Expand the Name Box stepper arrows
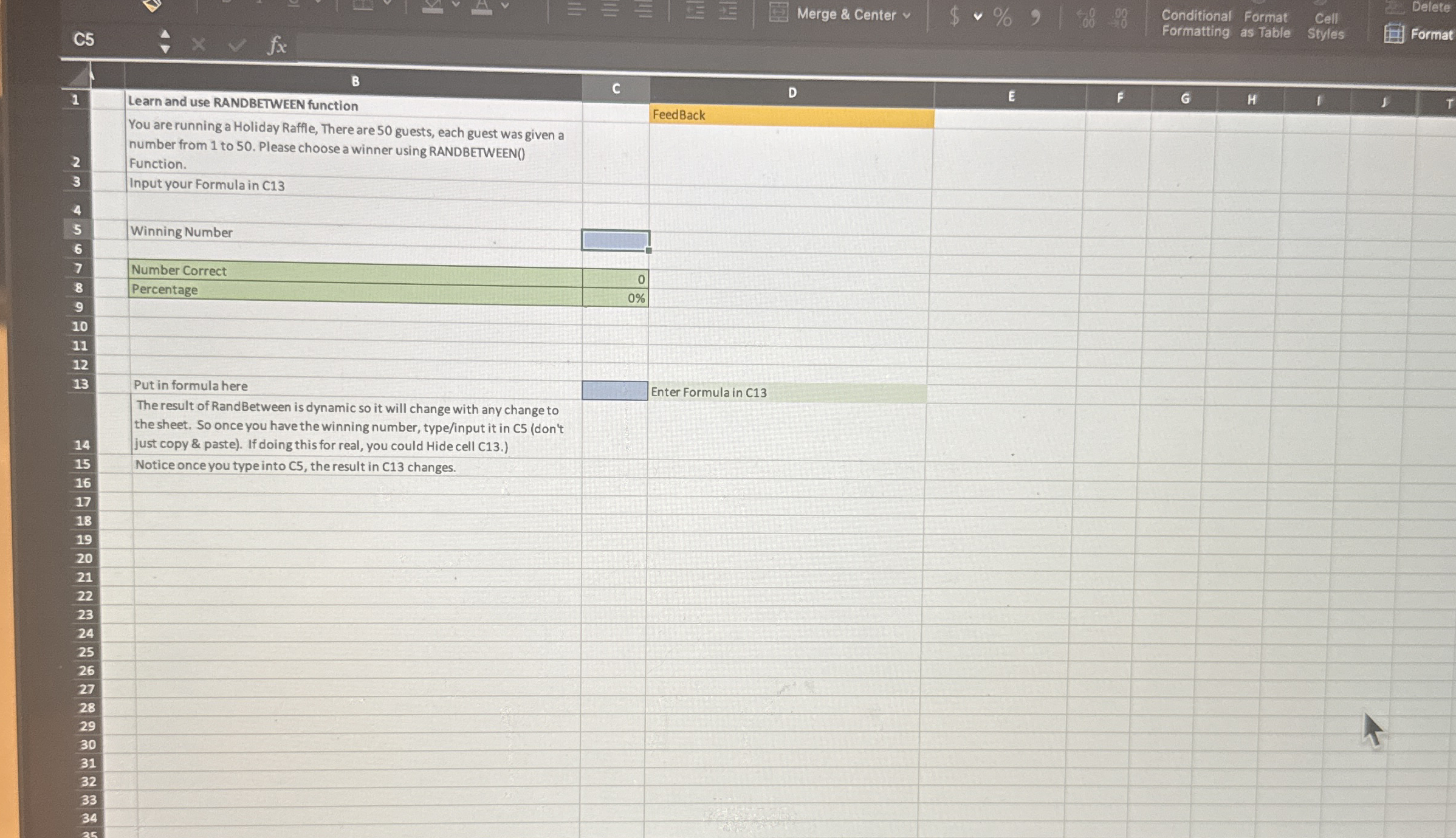Viewport: 1456px width, 838px height. 165,41
